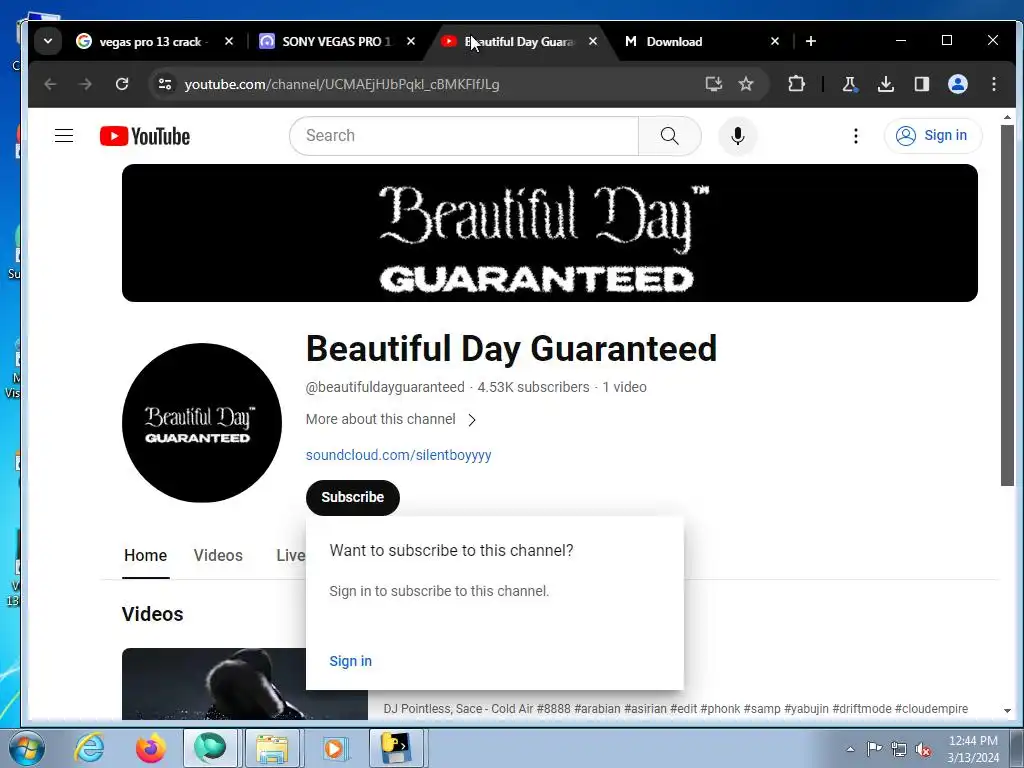The width and height of the screenshot is (1024, 768).
Task: Switch to the SONY VEGAS PRO tab
Action: 336,42
